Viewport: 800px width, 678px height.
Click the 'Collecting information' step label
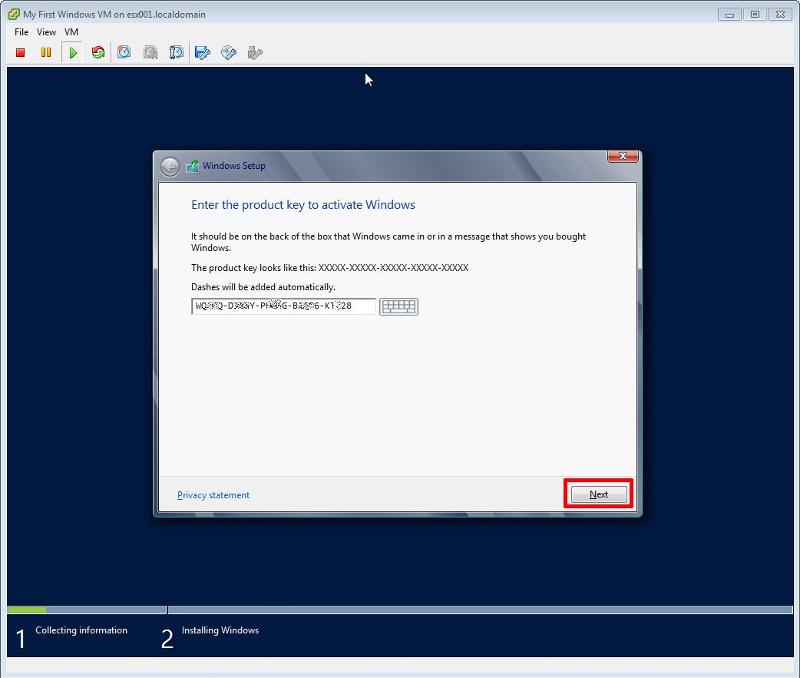coord(82,630)
